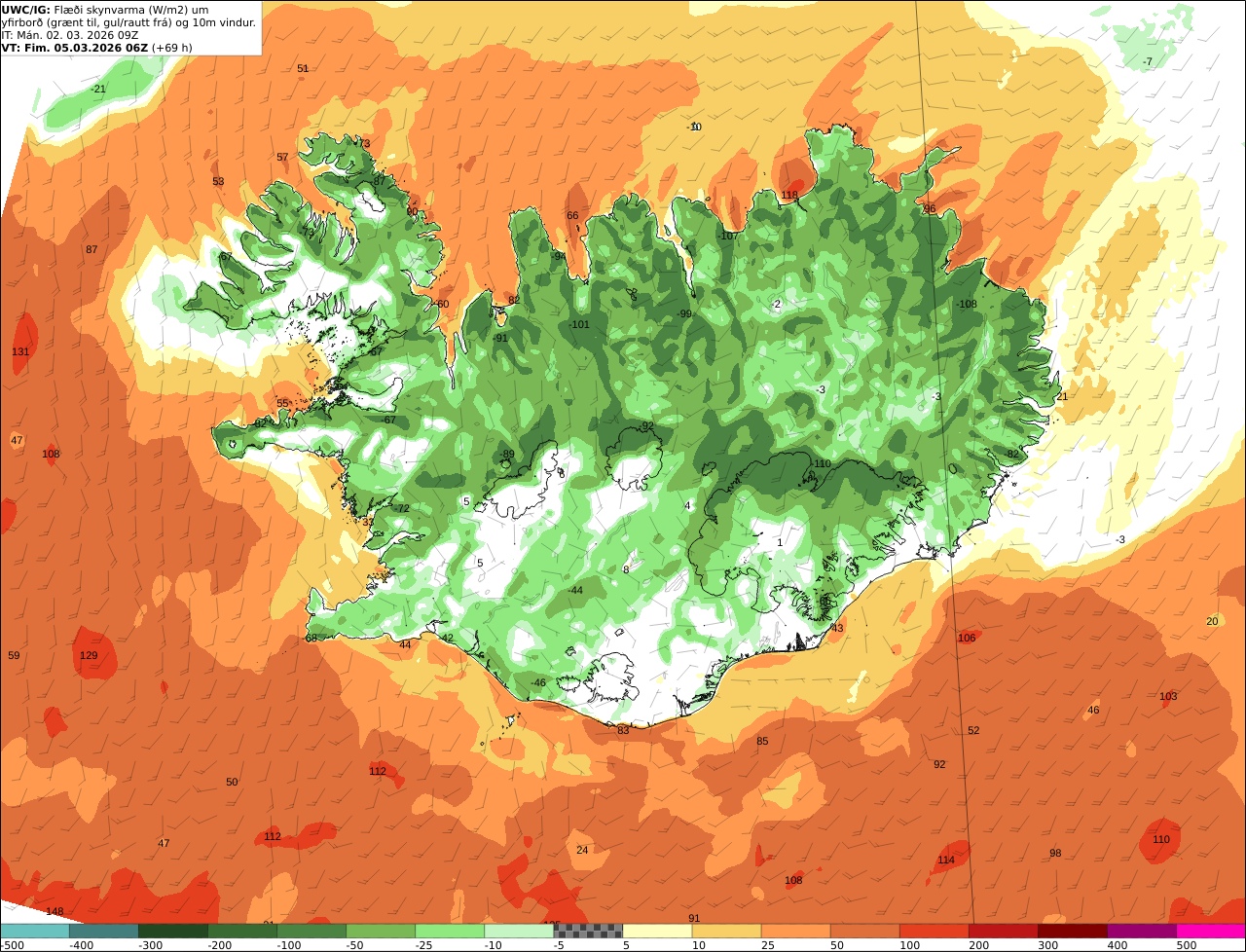This screenshot has width=1246, height=952.
Task: Click the map value '131' on the west edge
Action: 20,351
